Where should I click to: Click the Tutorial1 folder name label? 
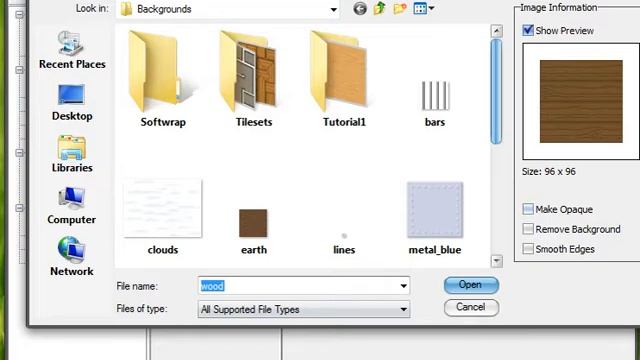click(344, 122)
